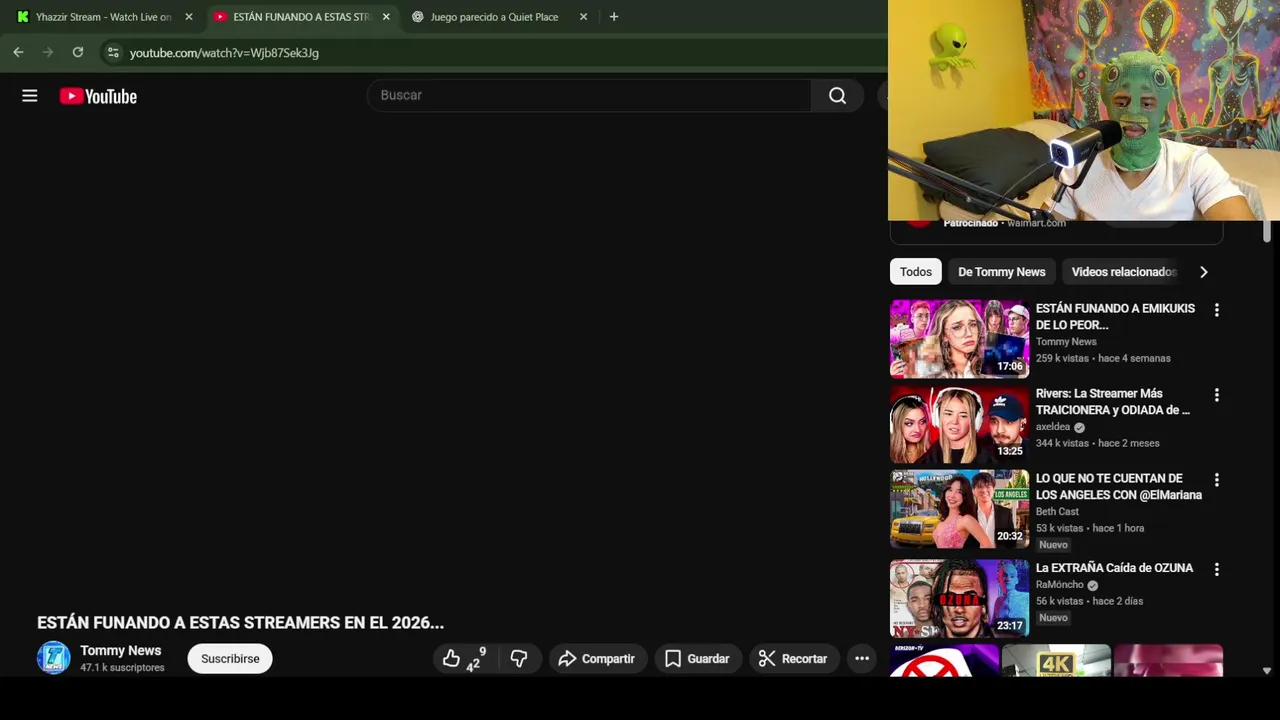Click the 47.1 k suscriptores text

122,668
